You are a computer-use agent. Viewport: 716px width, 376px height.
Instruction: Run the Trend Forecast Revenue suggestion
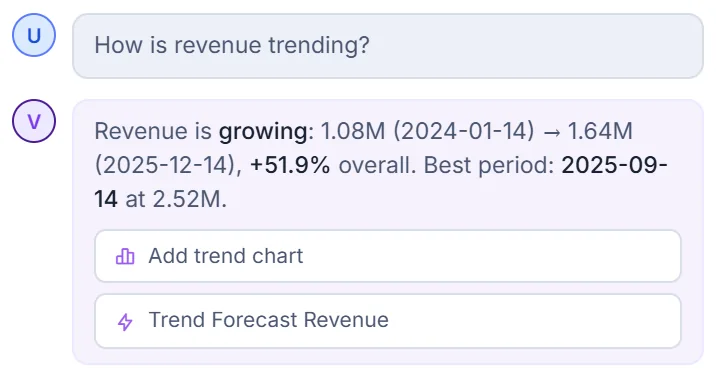tap(388, 321)
